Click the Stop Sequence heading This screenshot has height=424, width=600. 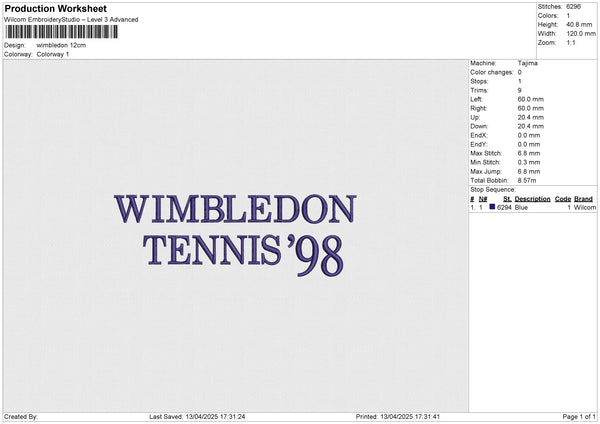pyautogui.click(x=493, y=190)
